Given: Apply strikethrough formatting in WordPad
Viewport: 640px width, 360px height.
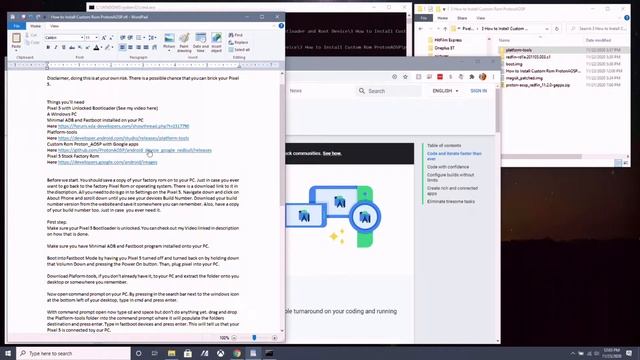Looking at the screenshot, I should click(72, 48).
